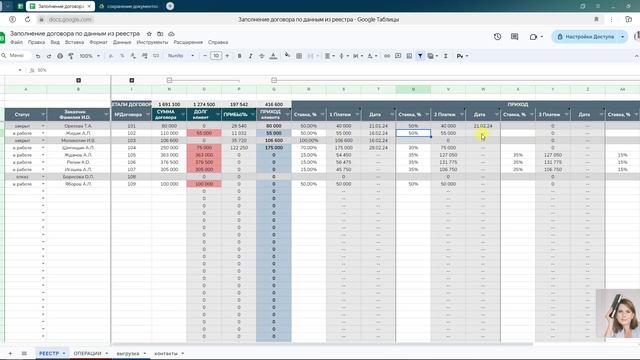Move the document using folder icon
Viewport: 640px width, 360px height.
(160, 34)
